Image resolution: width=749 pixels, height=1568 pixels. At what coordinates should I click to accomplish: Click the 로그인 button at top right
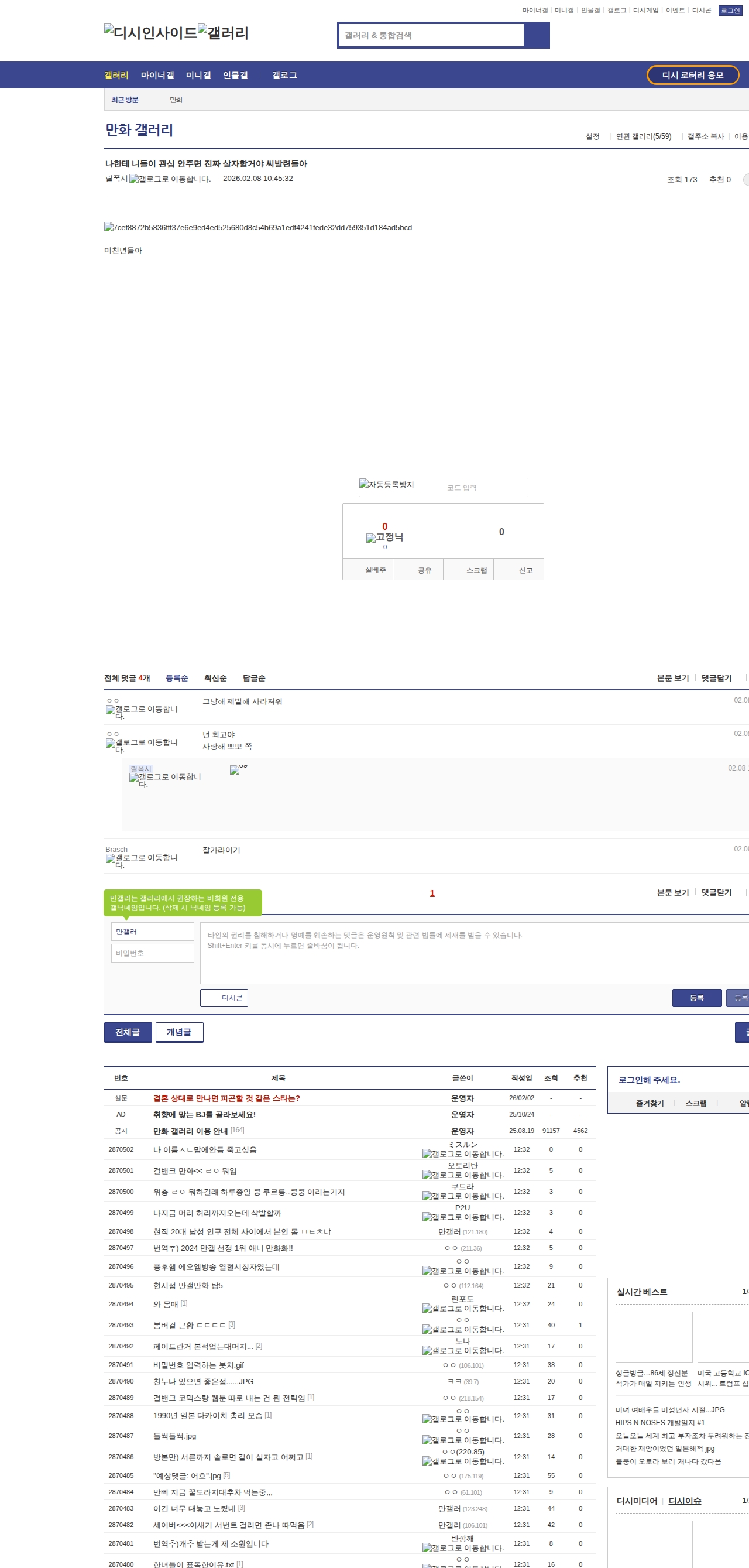click(730, 11)
